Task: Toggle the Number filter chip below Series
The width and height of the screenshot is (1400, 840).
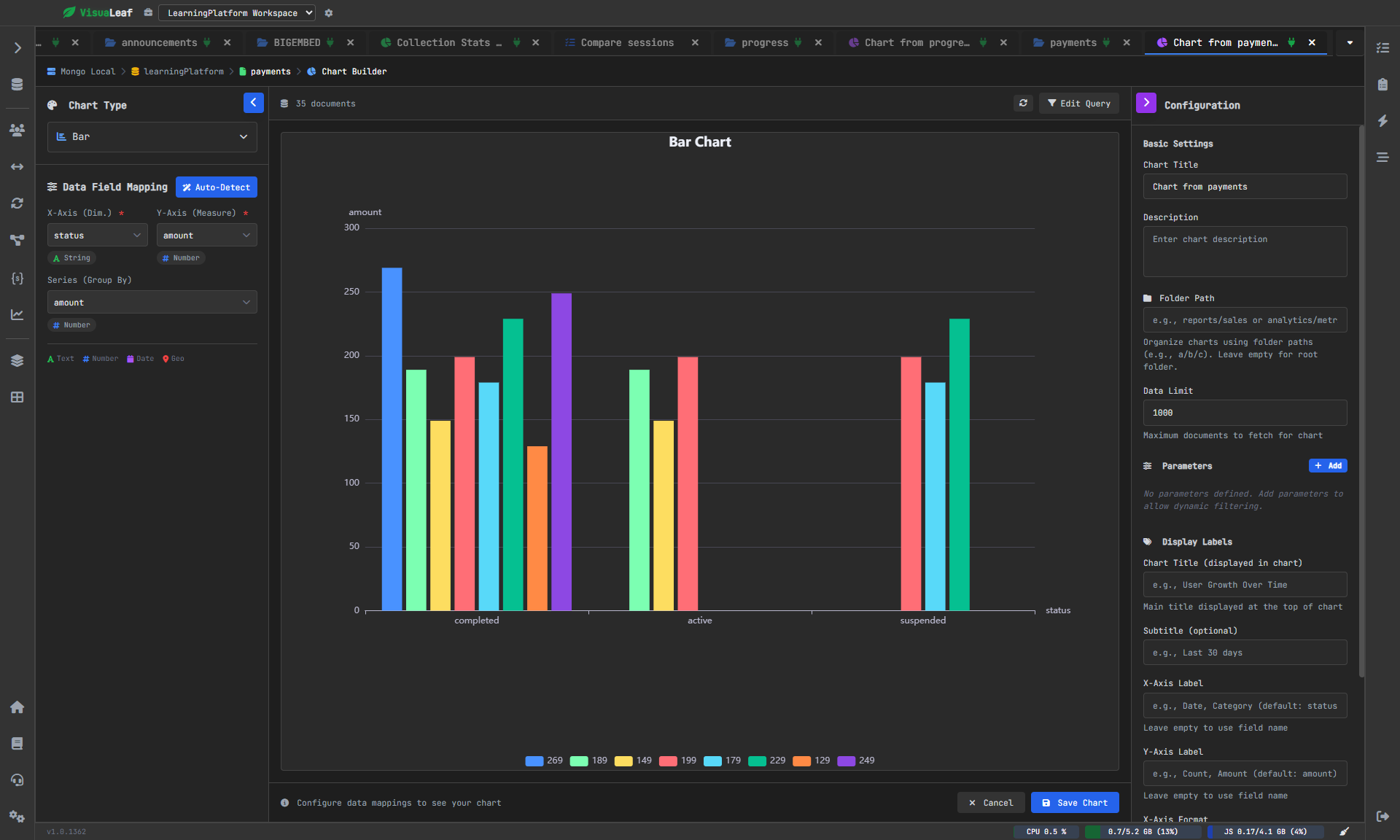Action: (x=71, y=324)
